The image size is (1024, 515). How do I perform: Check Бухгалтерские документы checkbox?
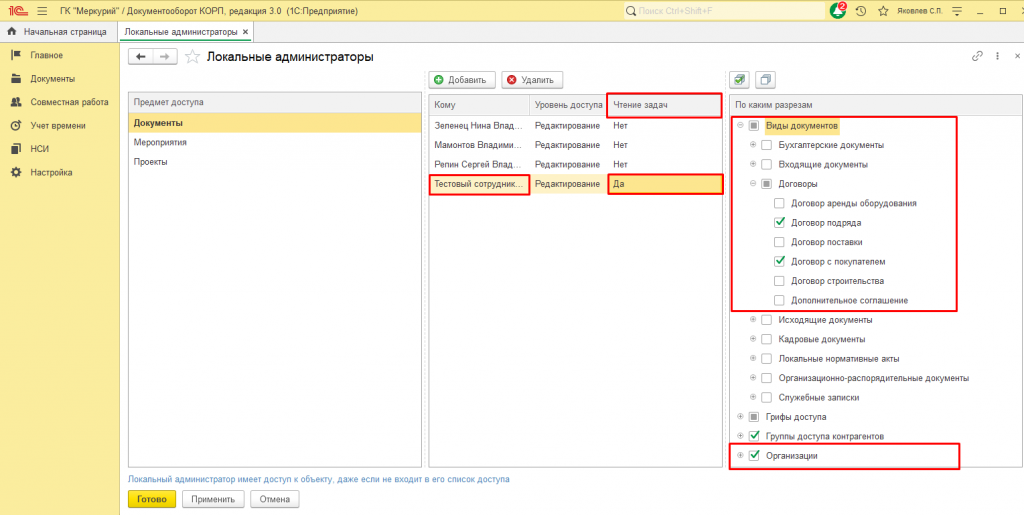click(x=767, y=145)
